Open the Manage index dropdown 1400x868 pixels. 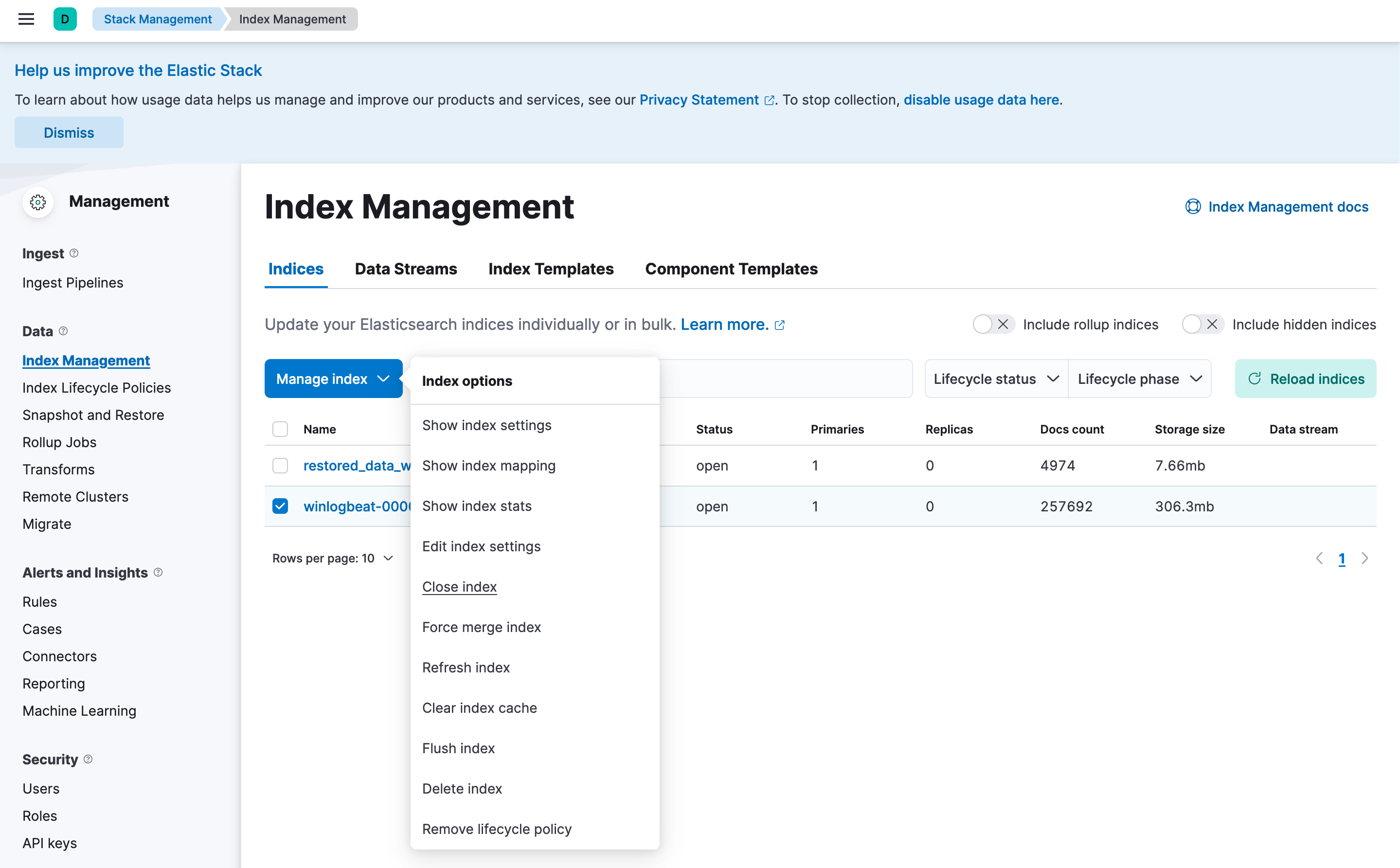(333, 379)
